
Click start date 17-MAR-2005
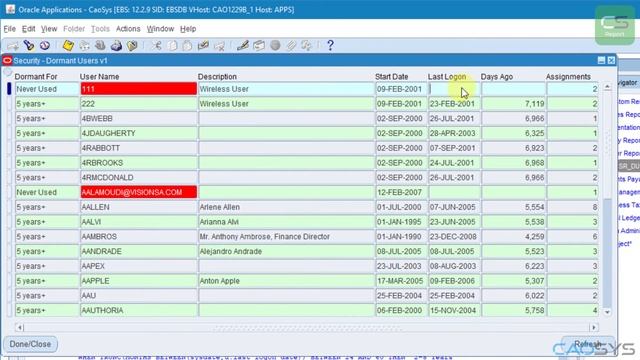401,281
